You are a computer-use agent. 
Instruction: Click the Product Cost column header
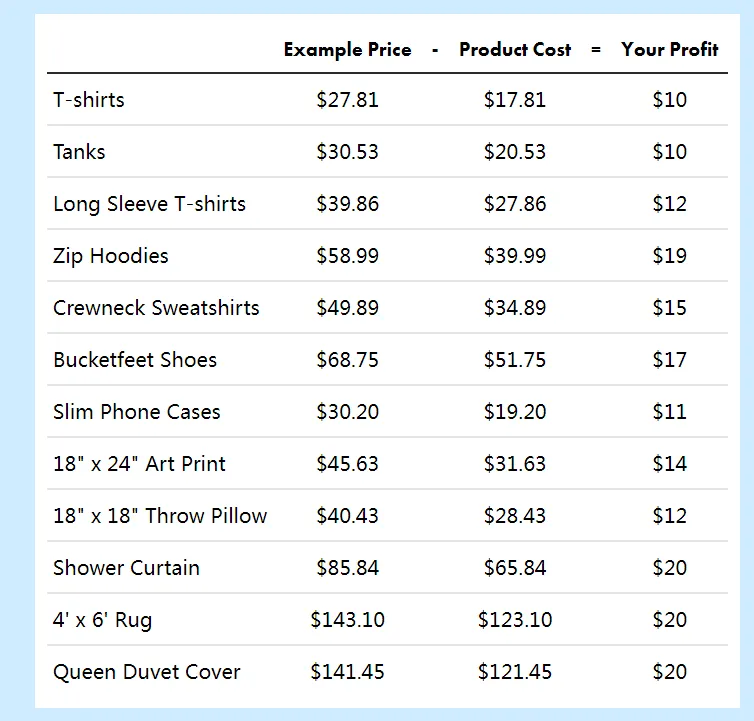515,49
